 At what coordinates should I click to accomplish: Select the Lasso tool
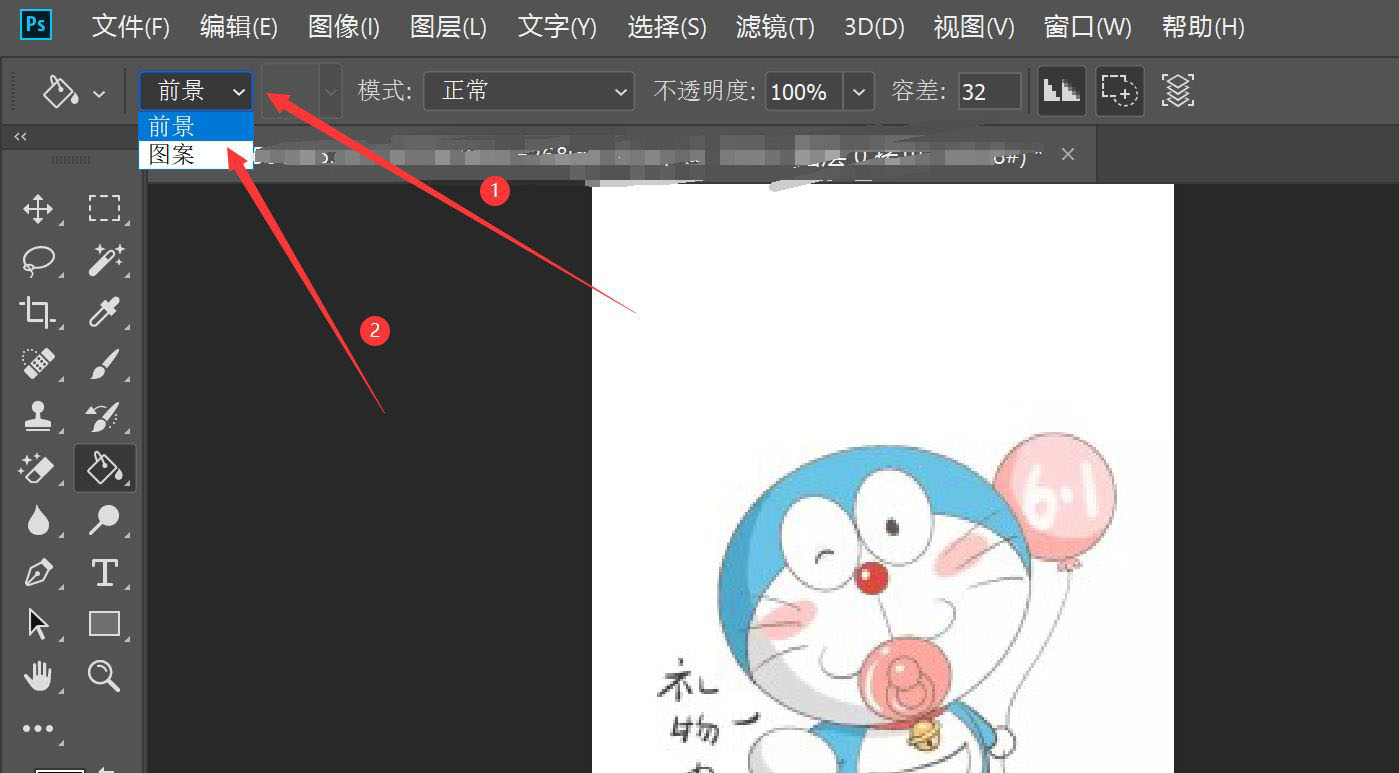click(38, 261)
